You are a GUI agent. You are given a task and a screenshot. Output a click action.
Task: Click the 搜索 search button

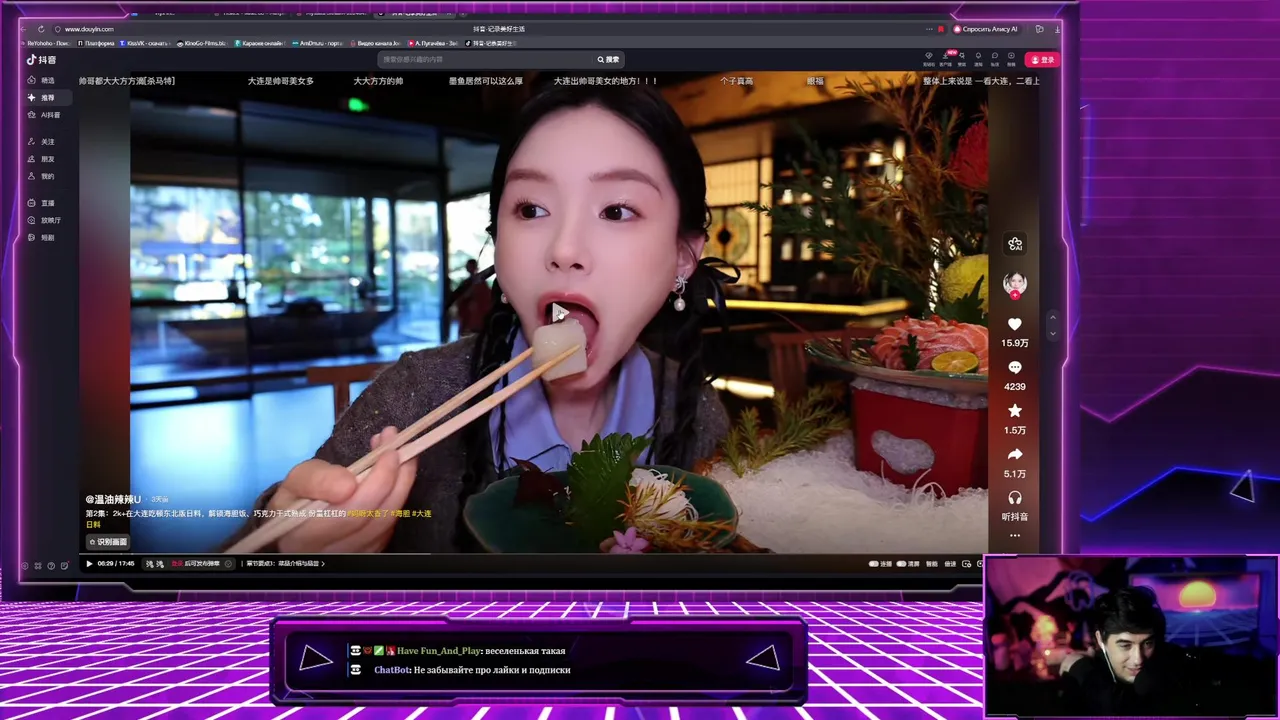click(608, 60)
